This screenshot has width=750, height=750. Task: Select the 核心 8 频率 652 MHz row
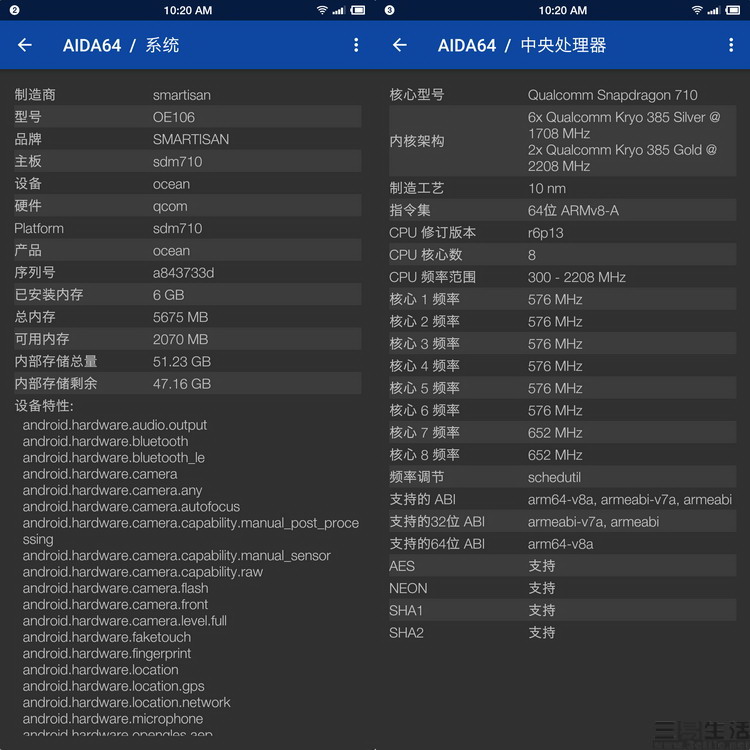coord(562,455)
